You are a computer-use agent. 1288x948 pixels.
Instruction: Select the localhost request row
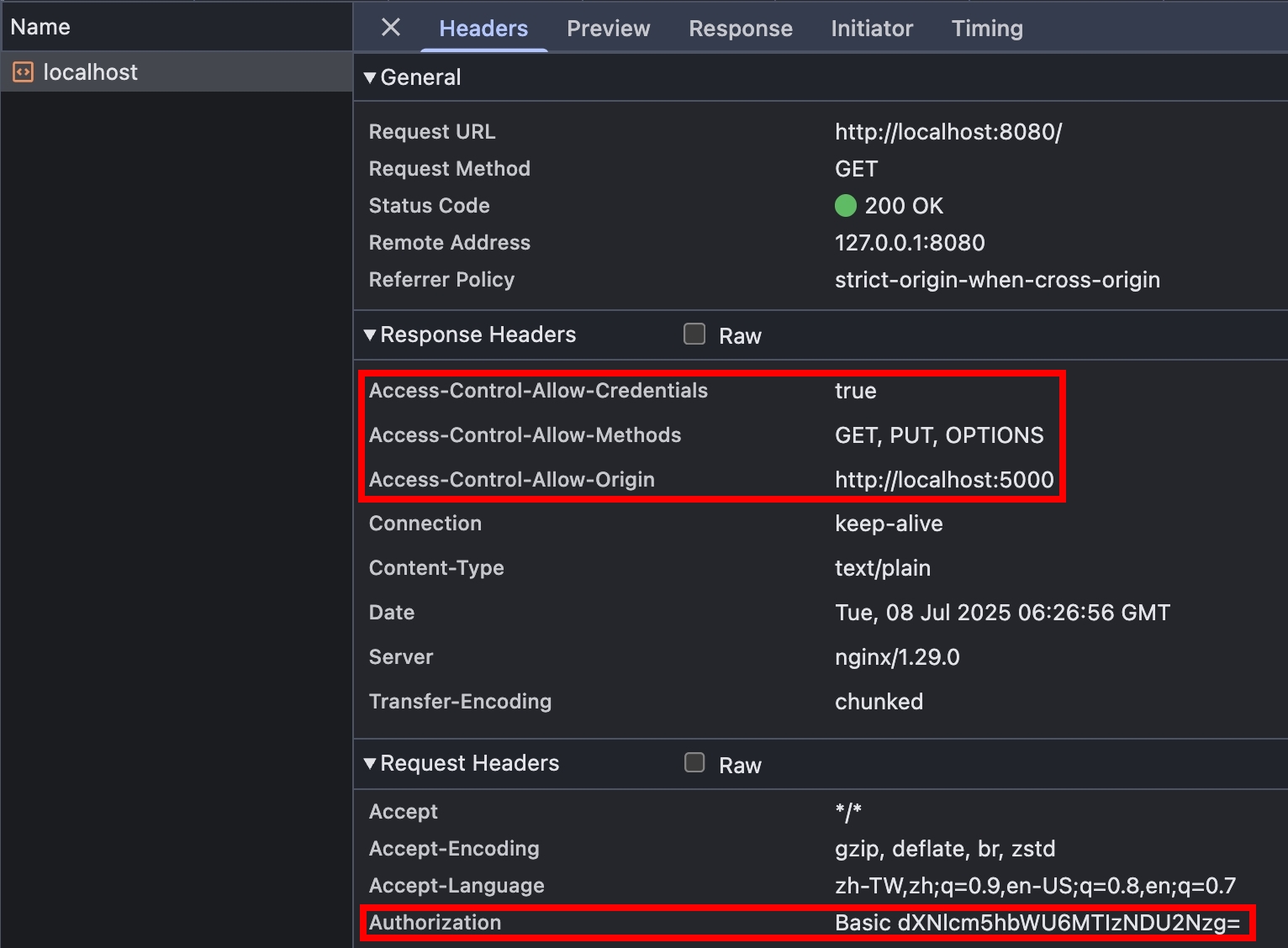(x=177, y=72)
